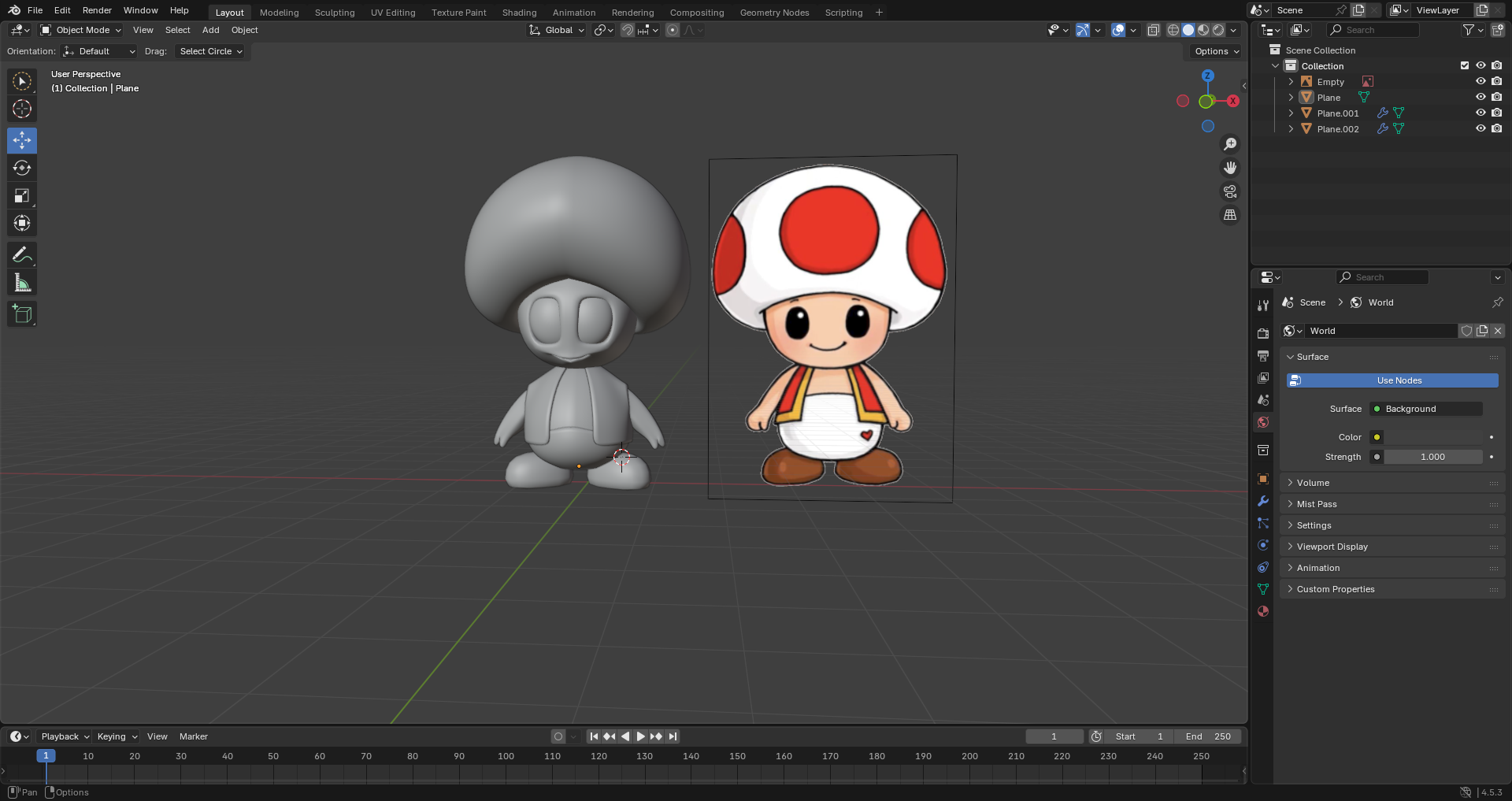Open the Modifiers wrench properties tab
Image resolution: width=1512 pixels, height=801 pixels.
coord(1263,501)
